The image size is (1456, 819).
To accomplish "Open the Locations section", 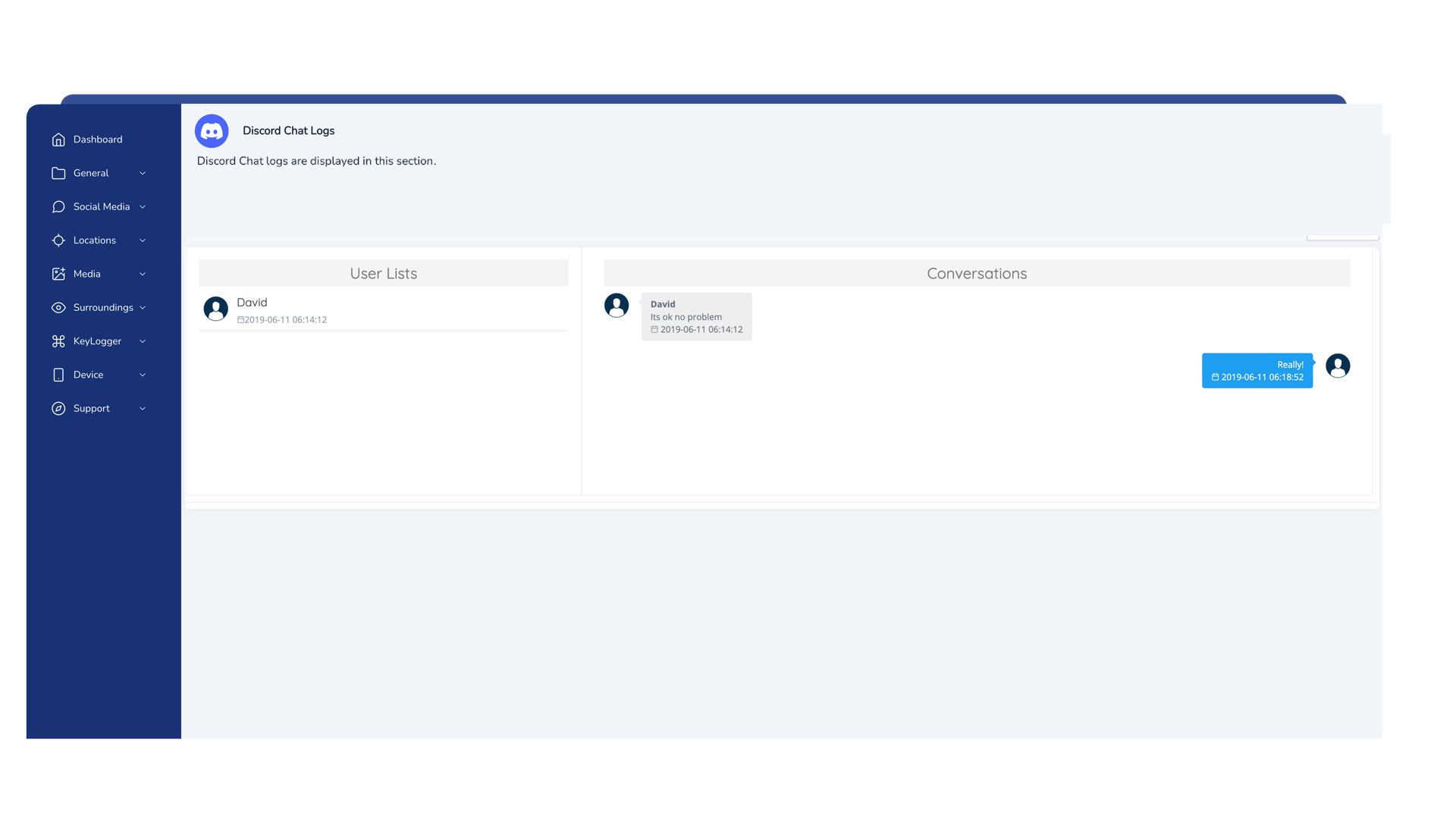I will tap(94, 240).
